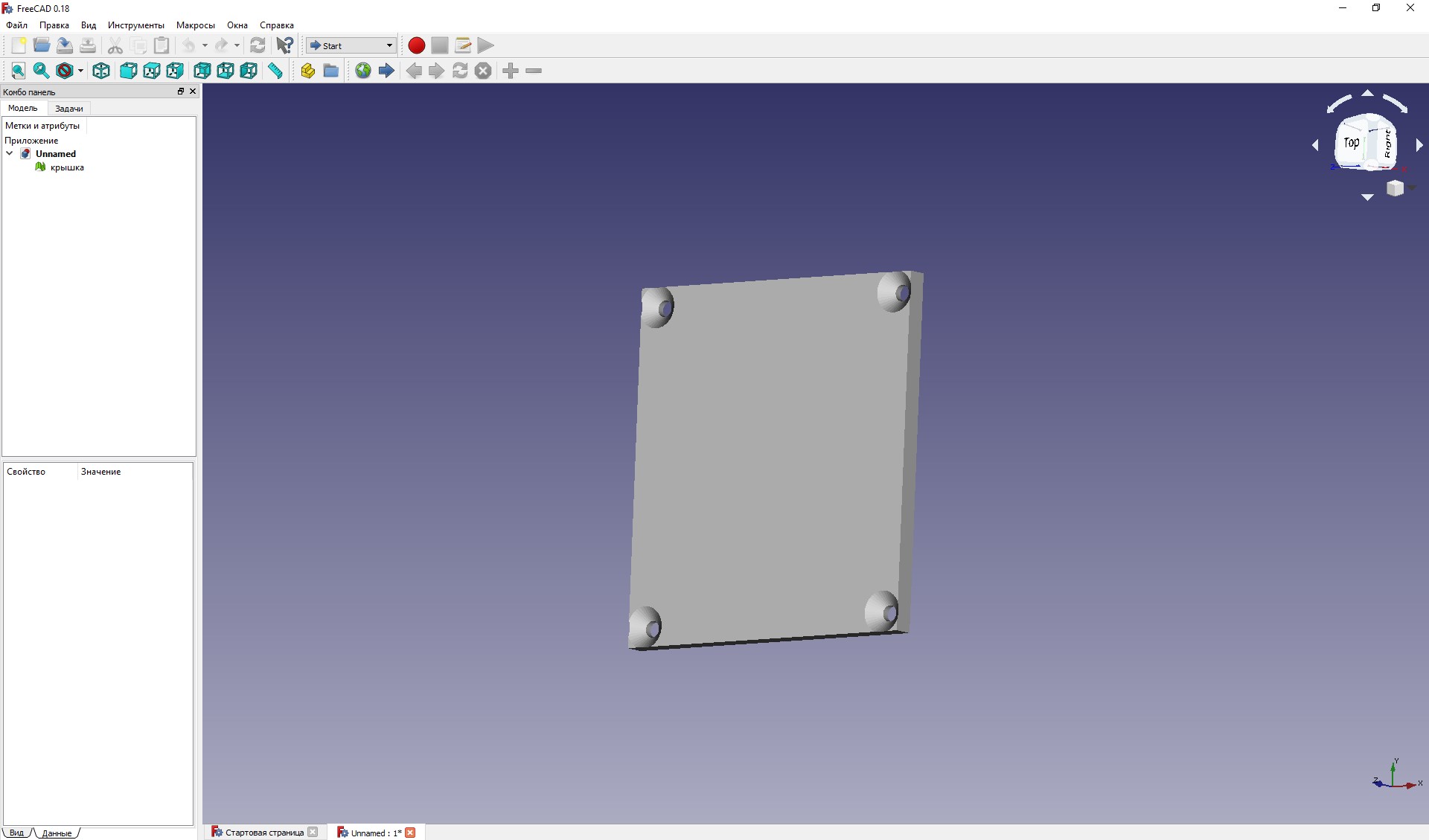Float the Комбо панель with undock button

[x=180, y=92]
